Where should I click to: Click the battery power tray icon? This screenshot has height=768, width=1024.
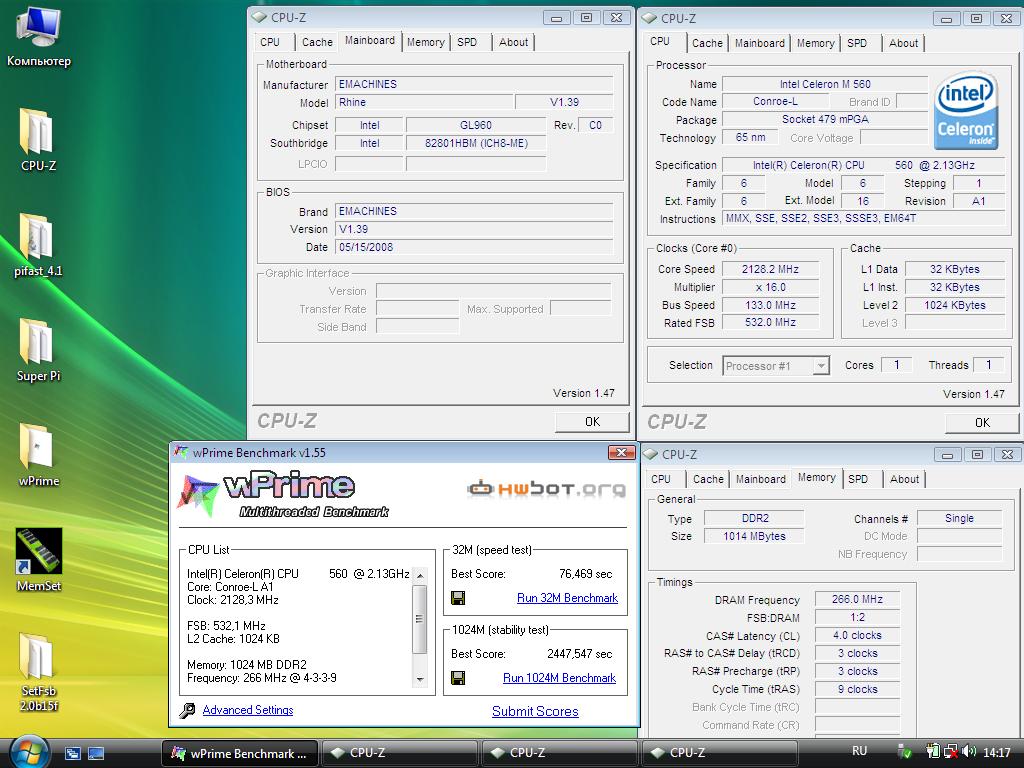click(x=933, y=752)
